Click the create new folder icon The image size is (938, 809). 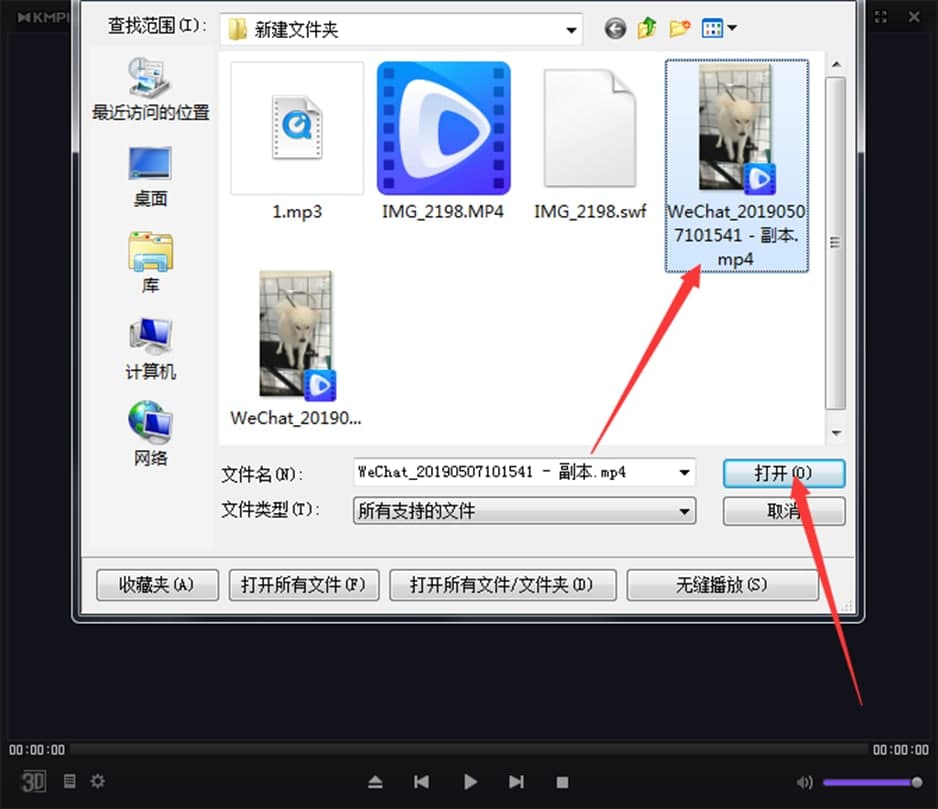[x=680, y=28]
